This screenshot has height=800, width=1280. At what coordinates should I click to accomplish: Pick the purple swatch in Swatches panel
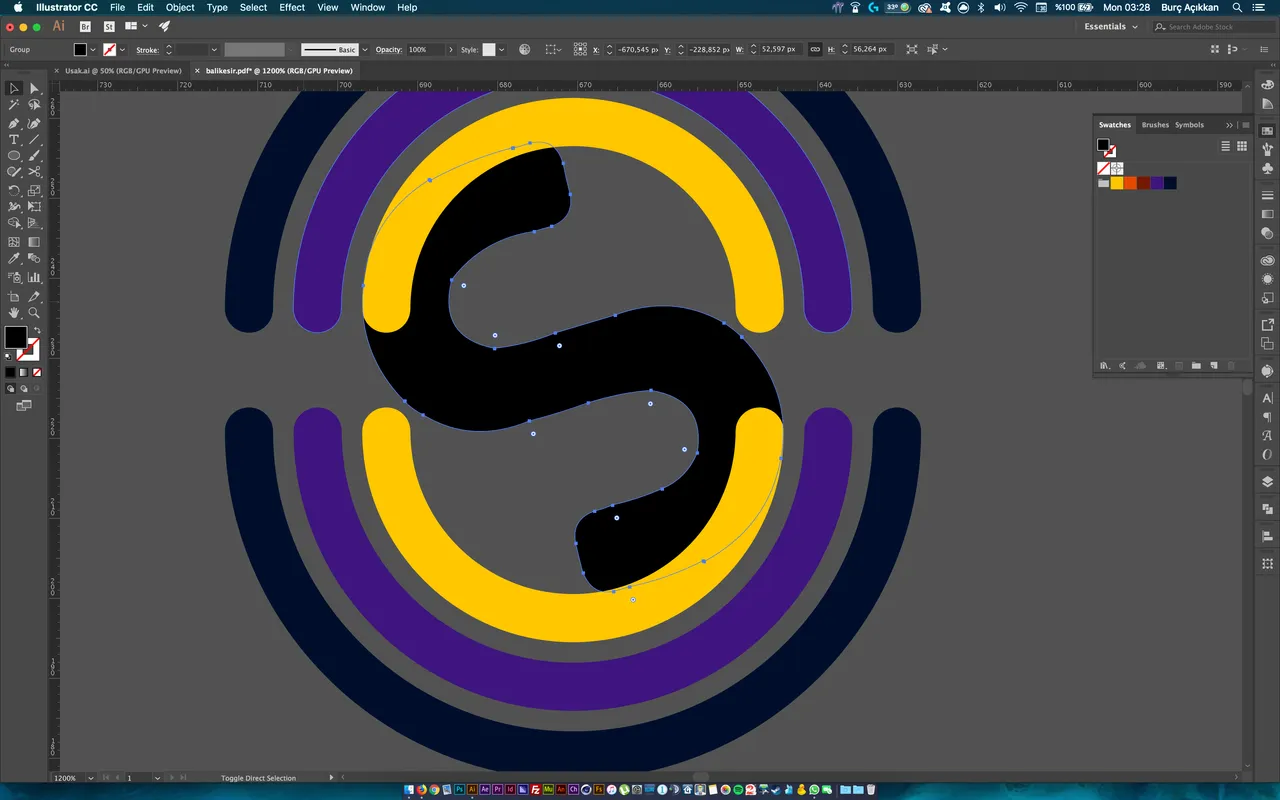pyautogui.click(x=1156, y=183)
